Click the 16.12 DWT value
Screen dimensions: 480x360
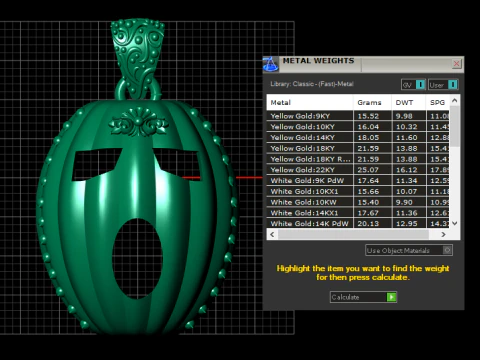click(x=406, y=170)
